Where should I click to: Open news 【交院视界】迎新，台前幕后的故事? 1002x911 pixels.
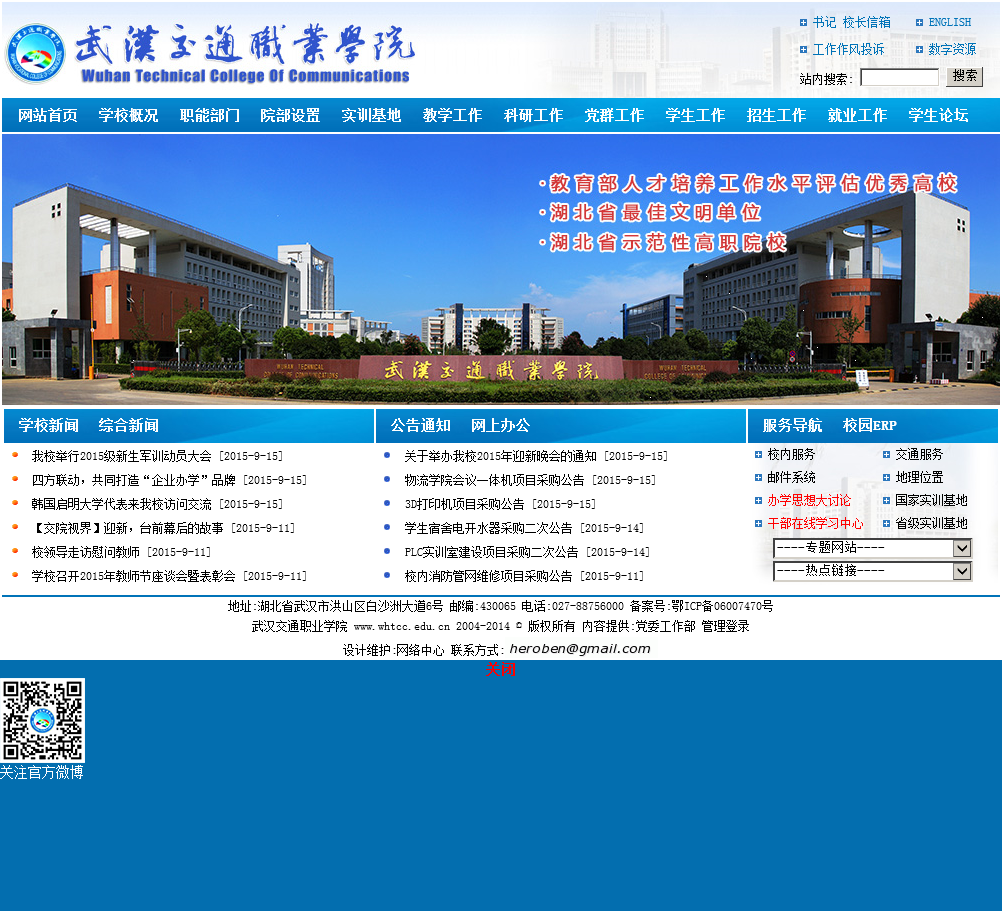pos(128,528)
